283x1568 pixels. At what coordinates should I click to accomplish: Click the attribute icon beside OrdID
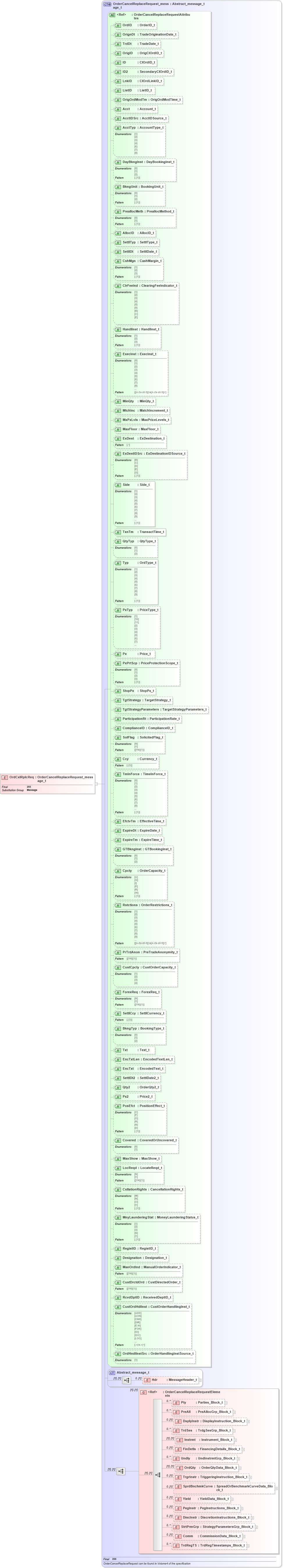tap(118, 26)
